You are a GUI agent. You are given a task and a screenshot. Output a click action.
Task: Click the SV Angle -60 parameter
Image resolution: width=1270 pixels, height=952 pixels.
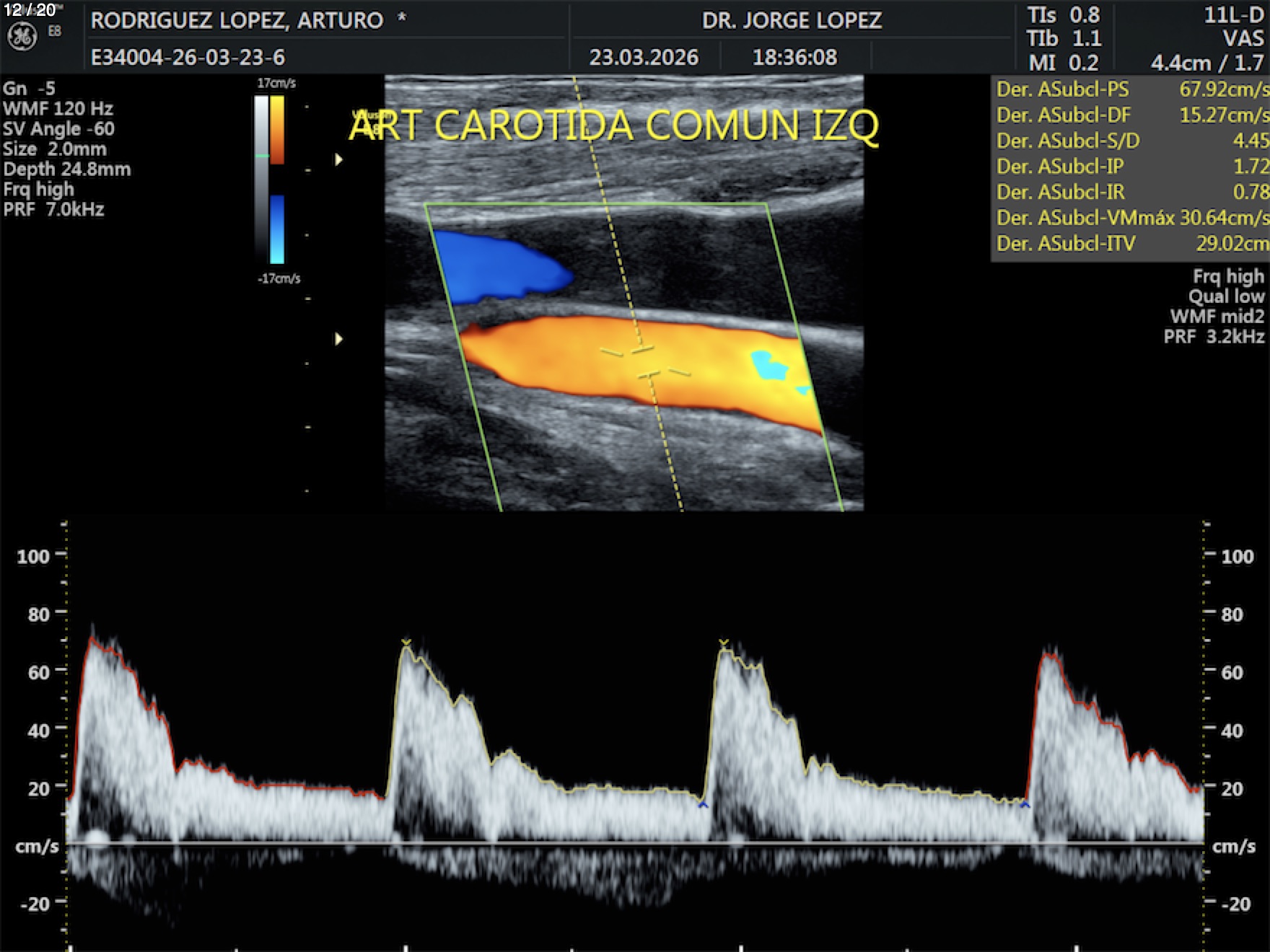coord(58,129)
